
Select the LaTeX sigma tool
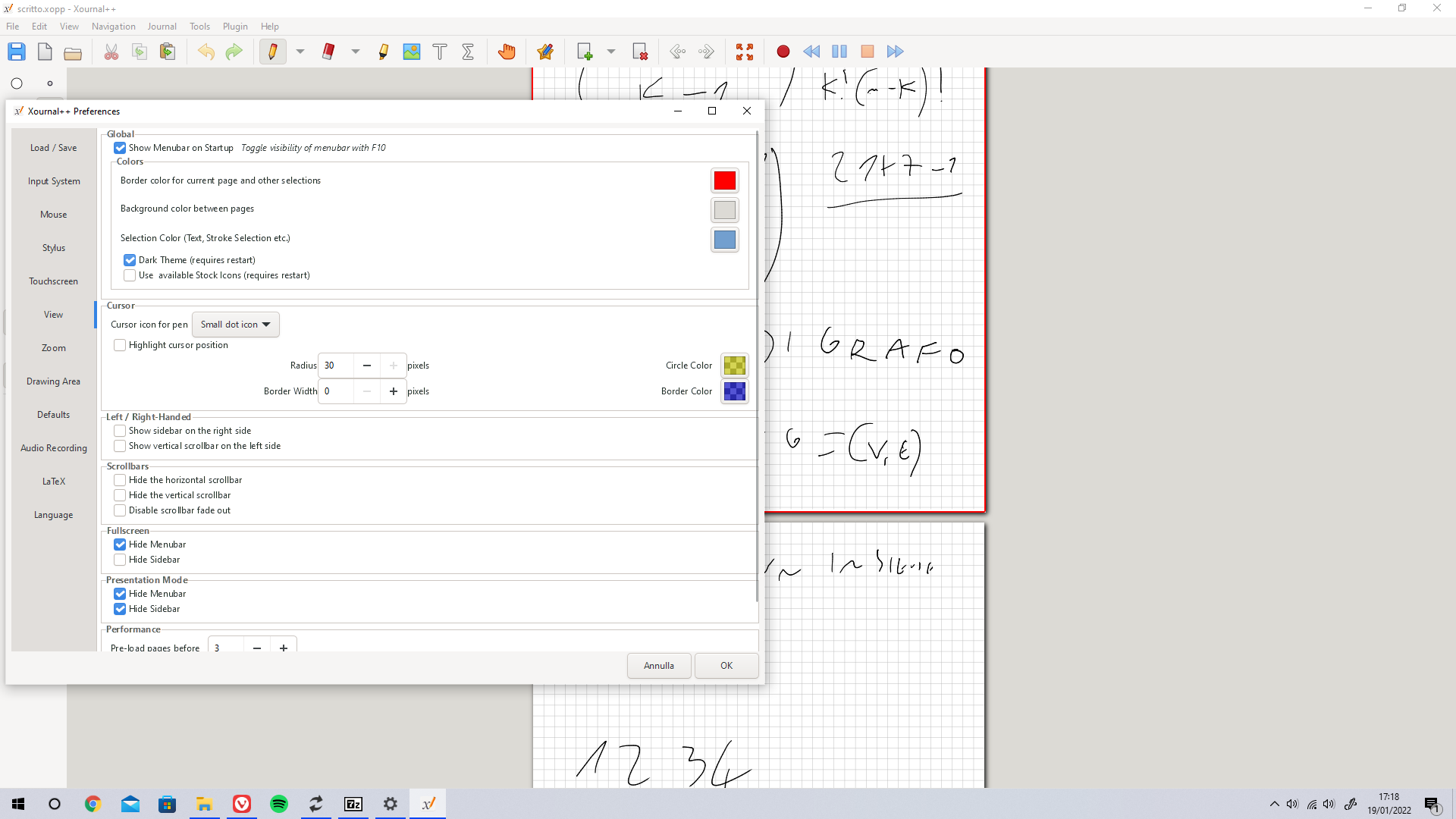coord(468,52)
